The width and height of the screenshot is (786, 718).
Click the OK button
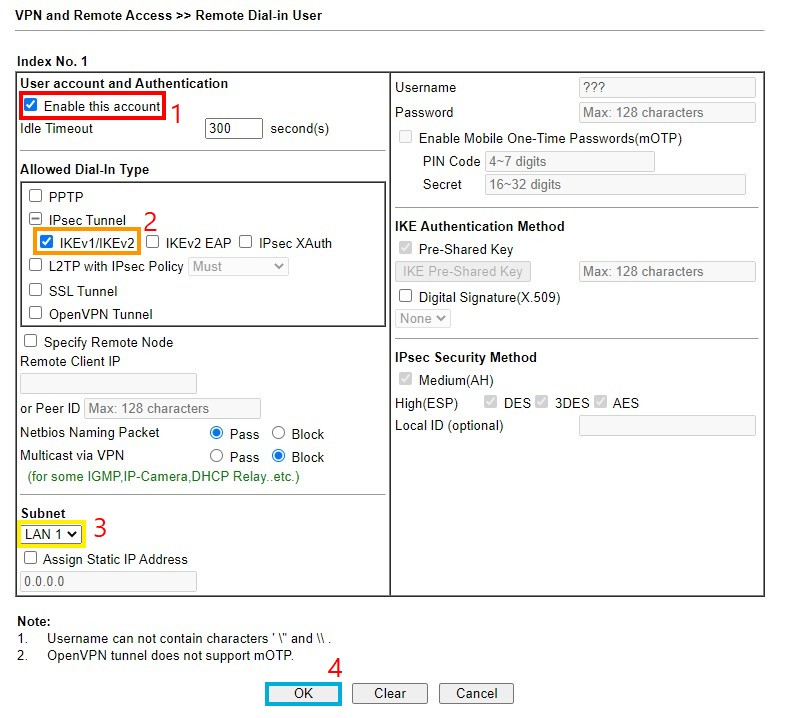[303, 693]
